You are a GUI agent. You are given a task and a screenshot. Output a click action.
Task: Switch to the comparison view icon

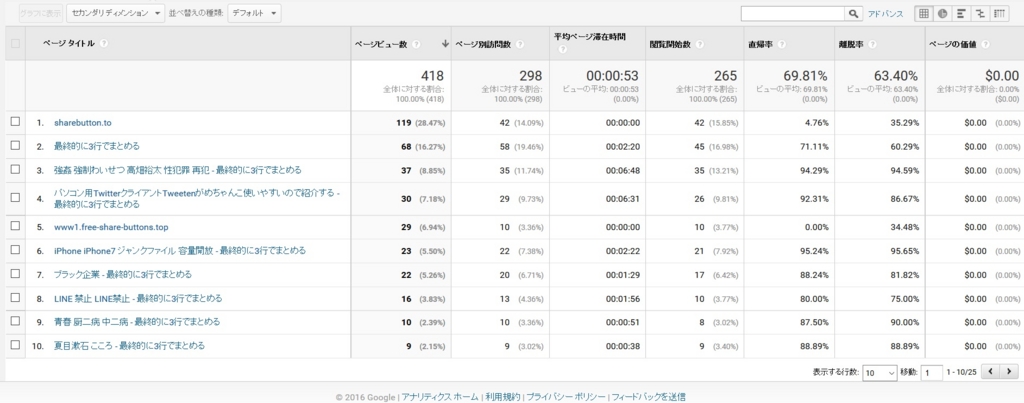click(980, 13)
